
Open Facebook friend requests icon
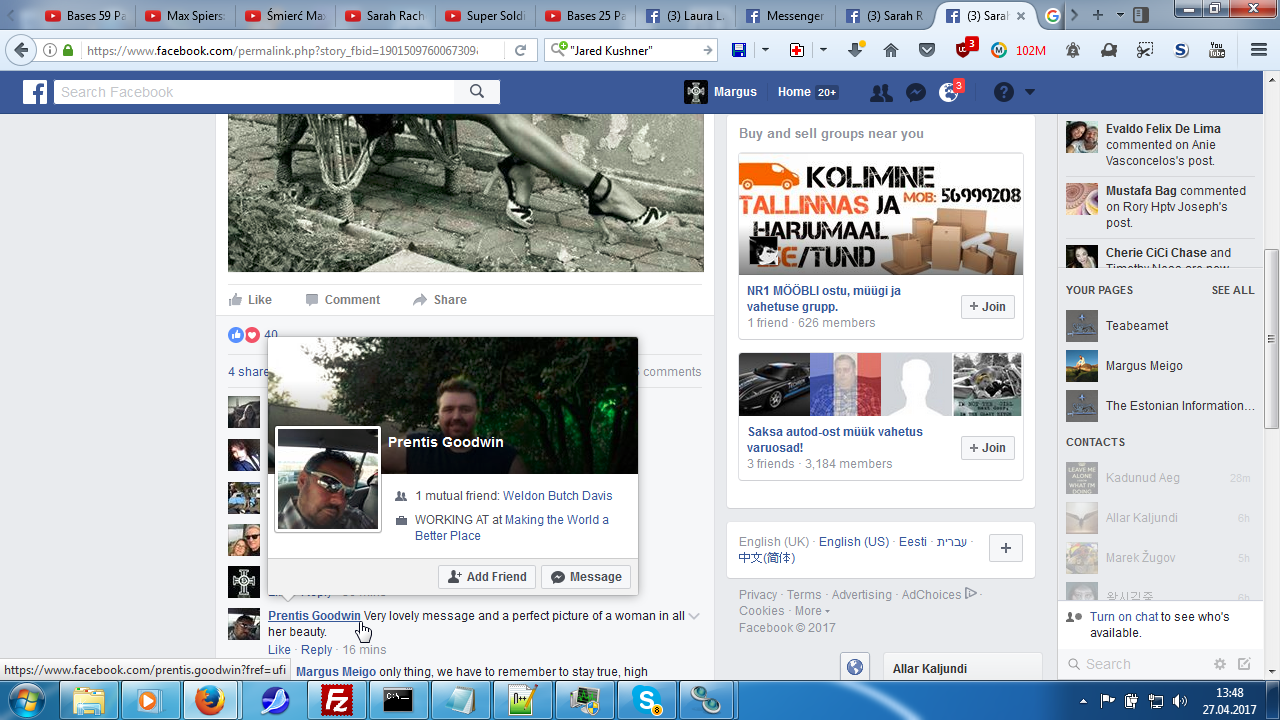coord(881,92)
